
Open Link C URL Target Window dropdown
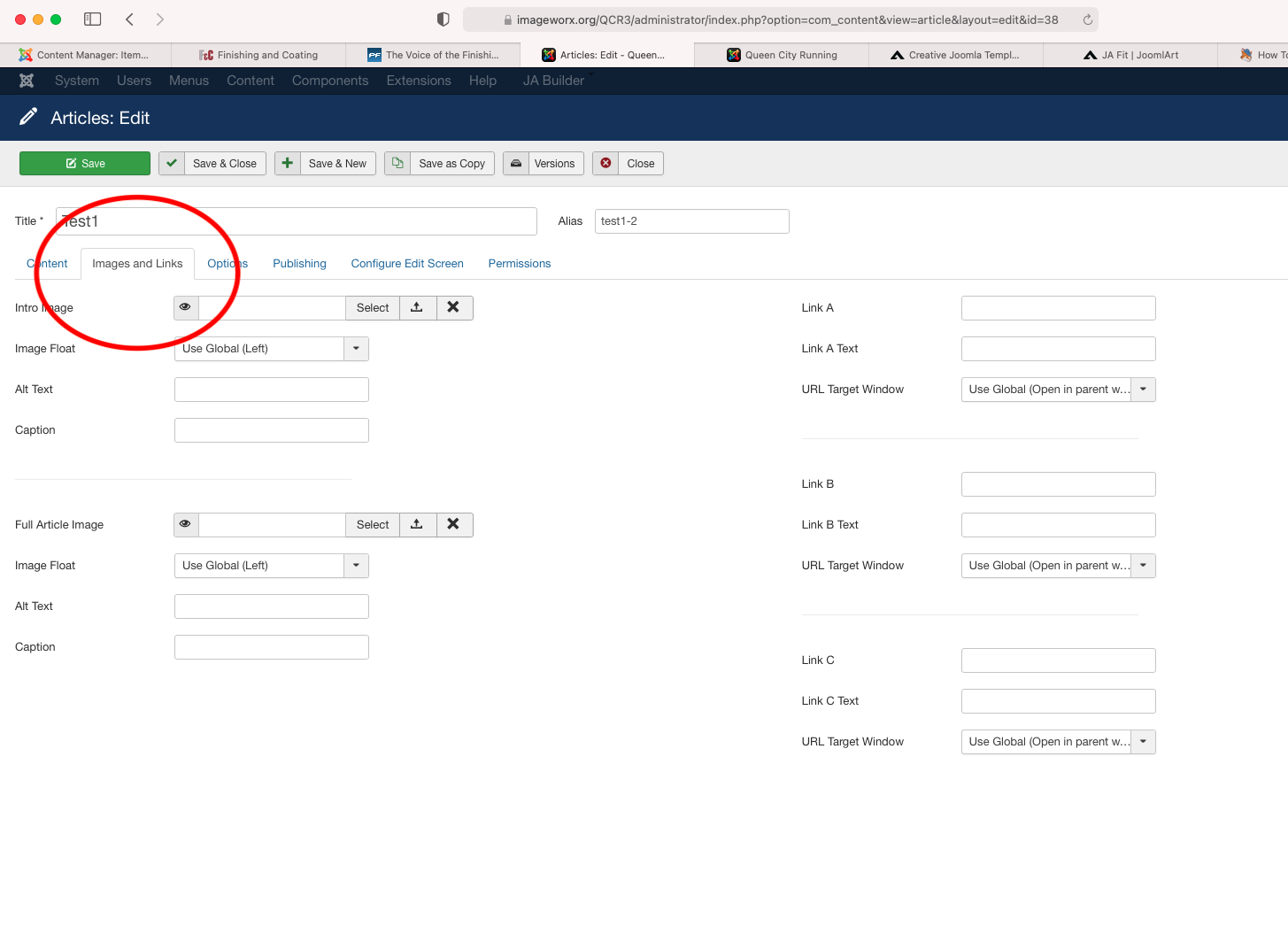pyautogui.click(x=1143, y=742)
